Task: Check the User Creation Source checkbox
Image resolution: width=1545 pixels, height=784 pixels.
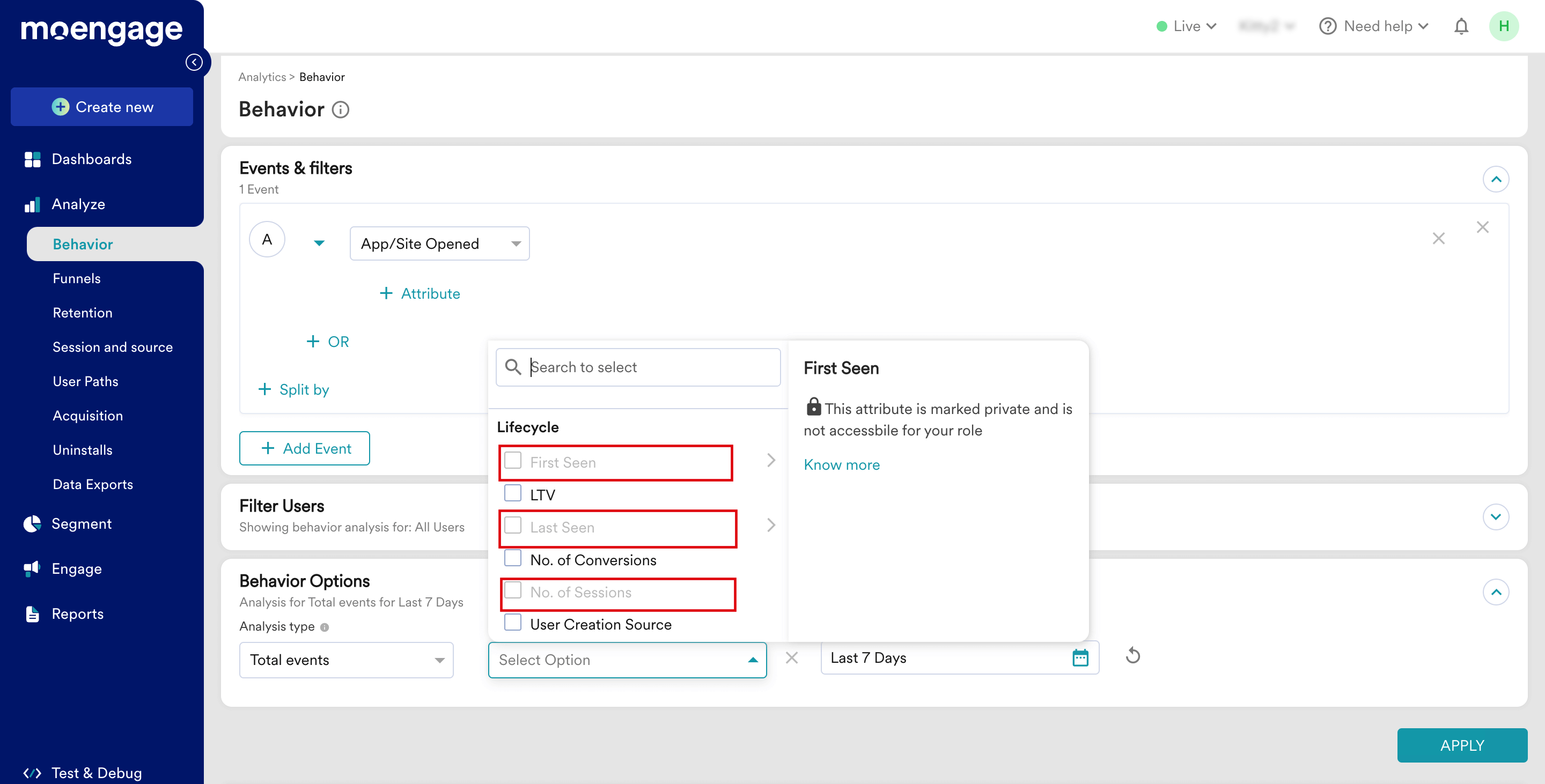Action: [513, 623]
